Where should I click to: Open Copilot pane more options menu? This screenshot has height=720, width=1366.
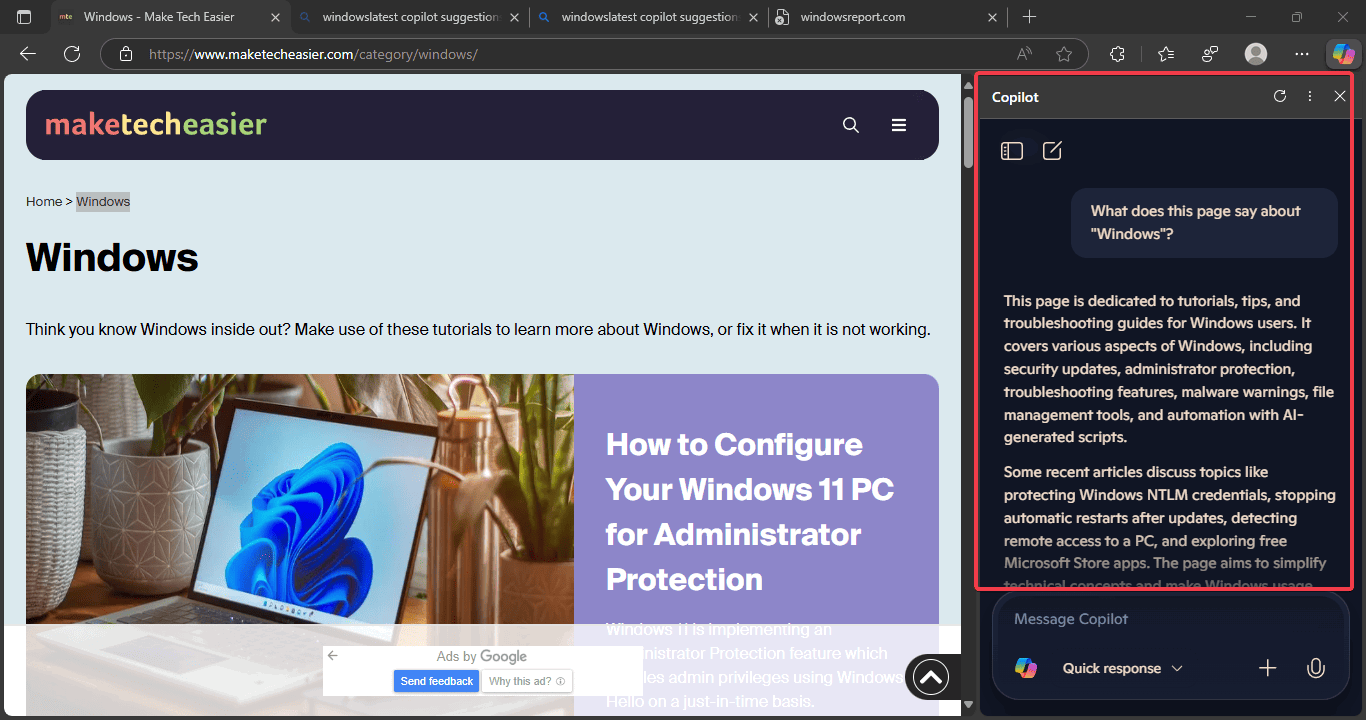coord(1310,96)
